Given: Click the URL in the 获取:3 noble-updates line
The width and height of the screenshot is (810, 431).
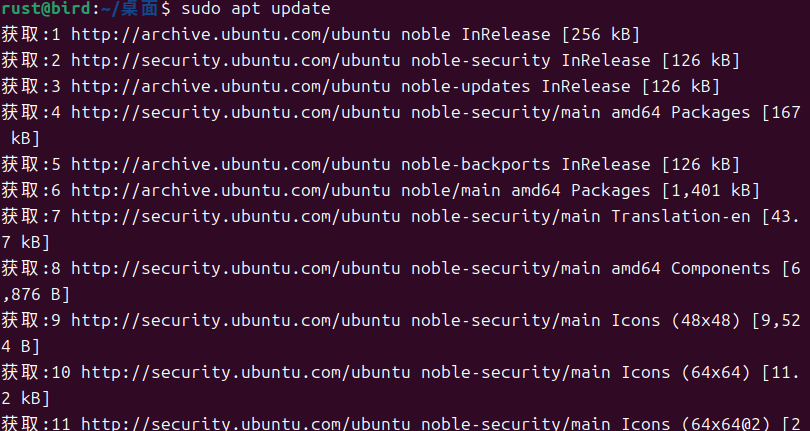Looking at the screenshot, I should point(231,86).
